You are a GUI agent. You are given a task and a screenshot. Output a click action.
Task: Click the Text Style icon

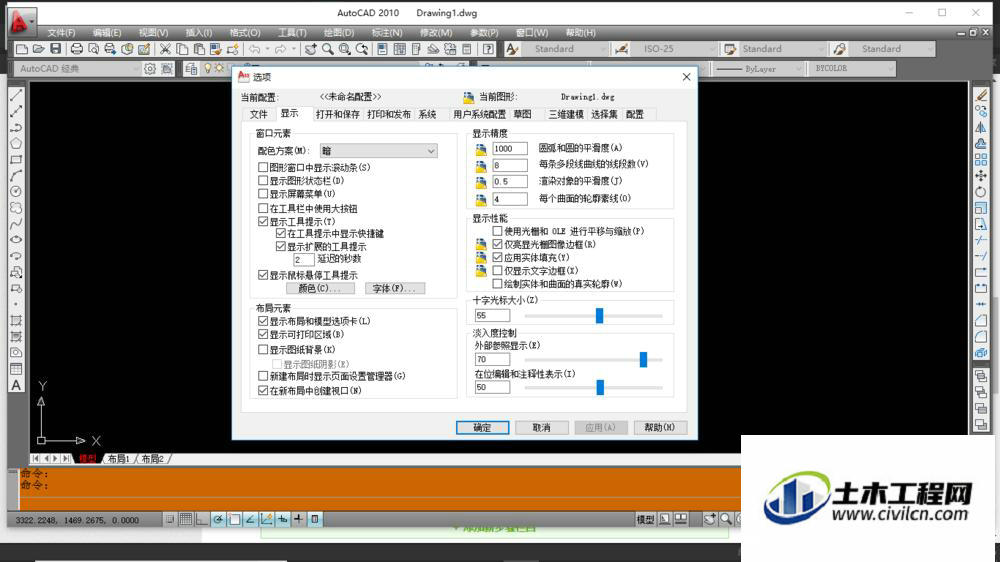click(x=511, y=49)
